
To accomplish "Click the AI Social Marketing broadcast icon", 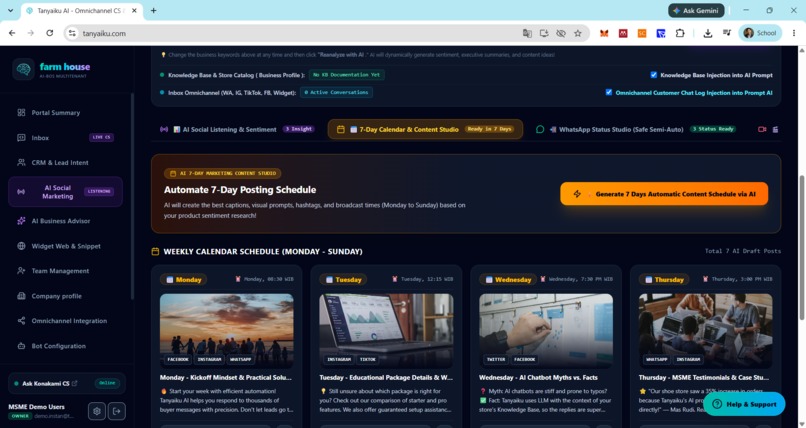I will [x=21, y=192].
